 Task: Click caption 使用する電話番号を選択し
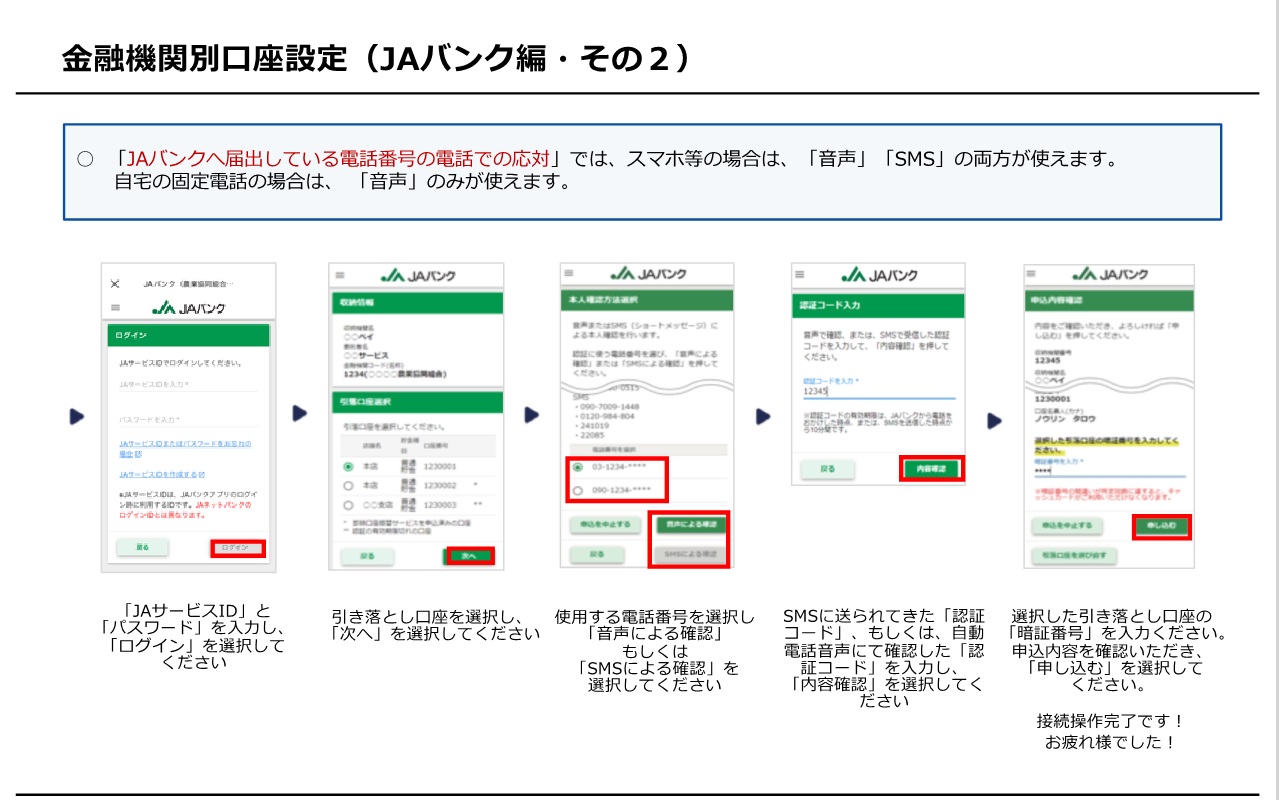(x=655, y=617)
